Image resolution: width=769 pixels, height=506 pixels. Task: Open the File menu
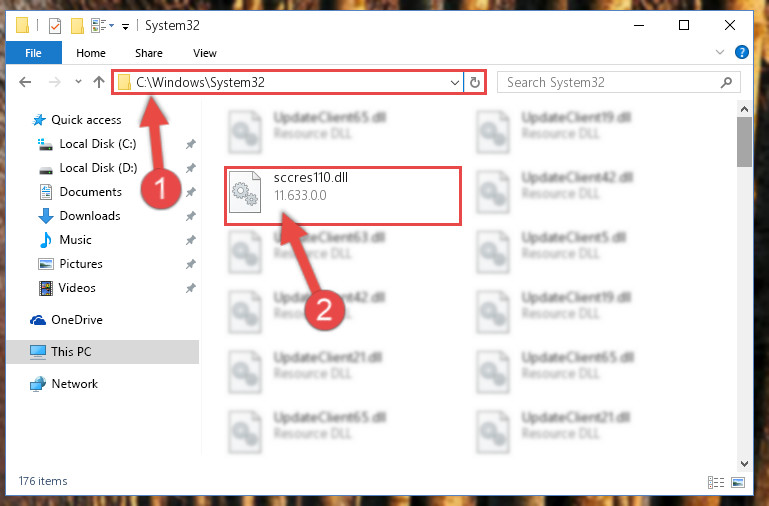pyautogui.click(x=33, y=53)
